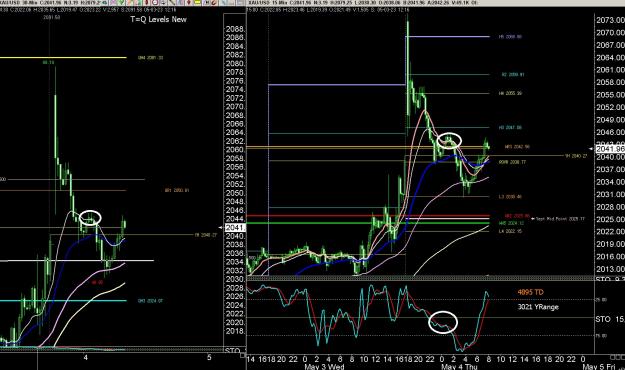This screenshot has height=370, width=625.
Task: Click the 'Sept Mid Point' annotation label
Action: (560, 219)
